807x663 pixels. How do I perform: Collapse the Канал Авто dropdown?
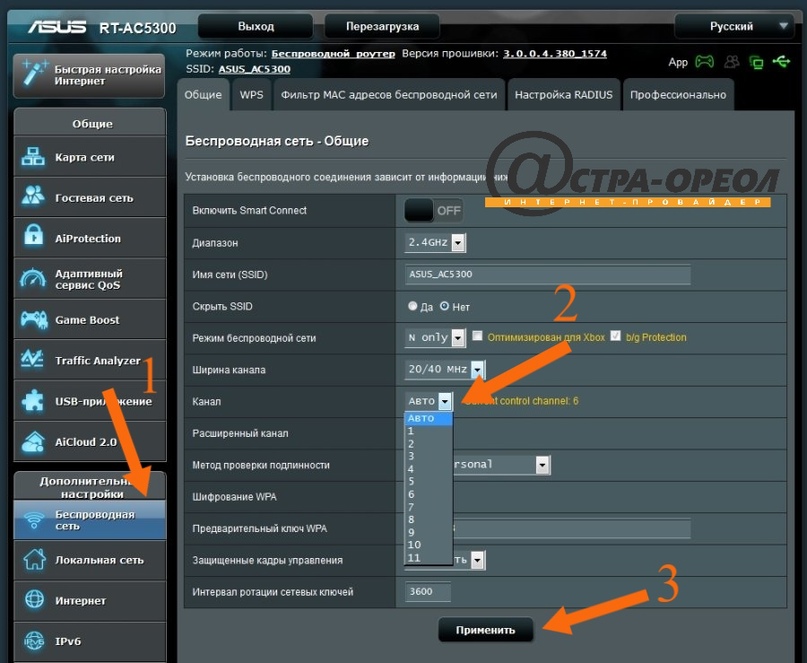tap(429, 401)
